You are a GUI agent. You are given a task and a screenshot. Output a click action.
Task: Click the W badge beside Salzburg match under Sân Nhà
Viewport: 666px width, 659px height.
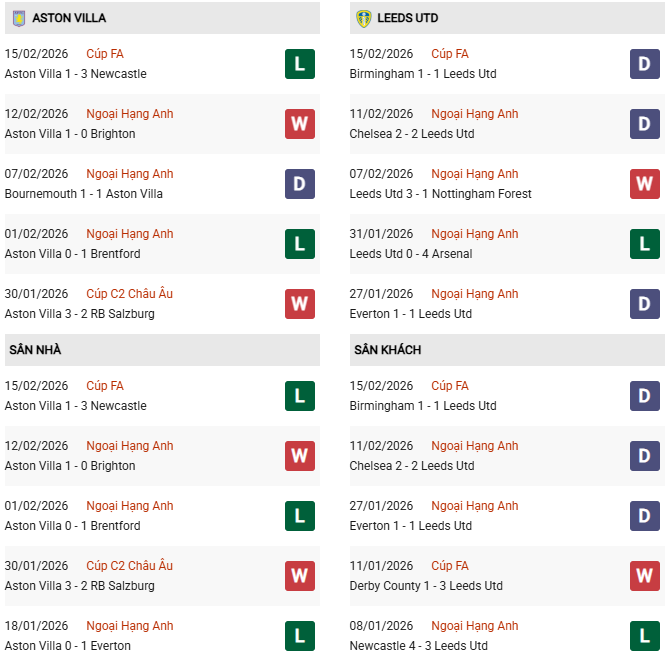300,576
